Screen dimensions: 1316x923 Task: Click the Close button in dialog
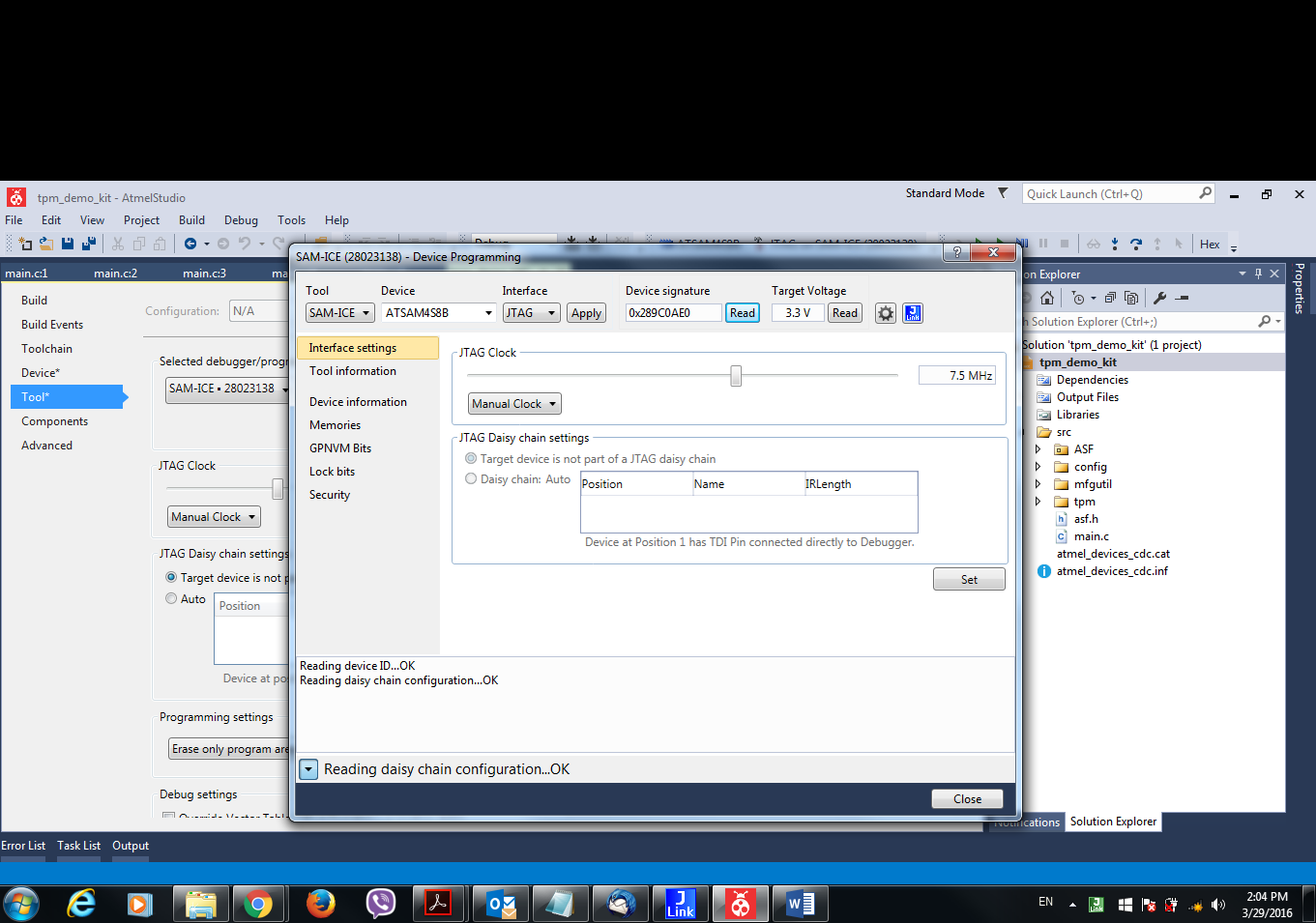967,799
